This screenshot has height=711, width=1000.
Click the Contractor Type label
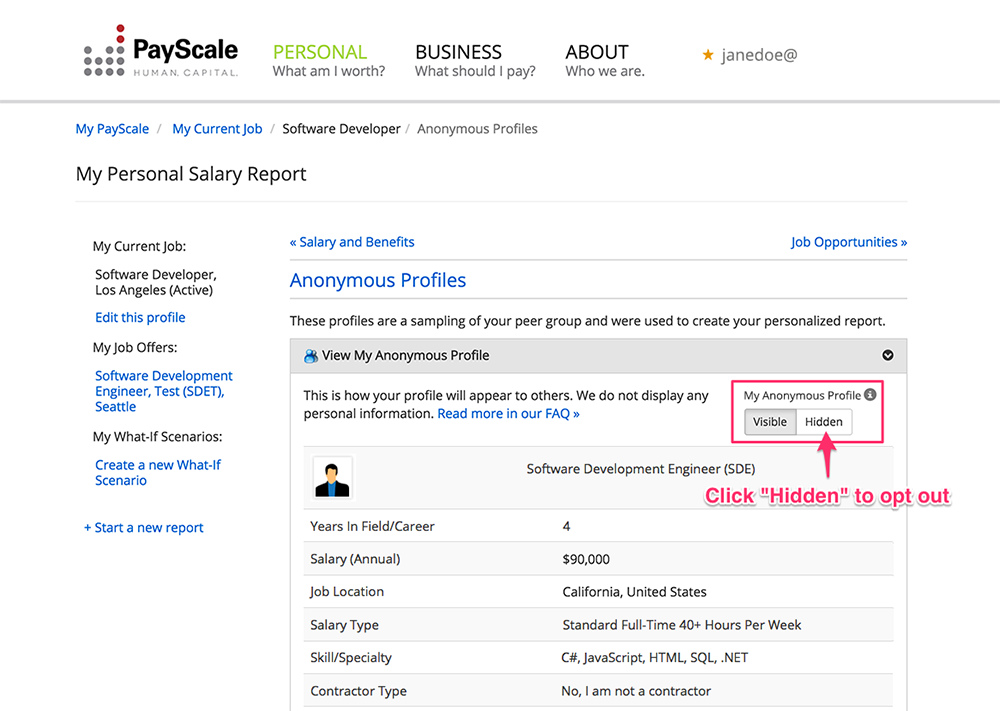pos(358,691)
